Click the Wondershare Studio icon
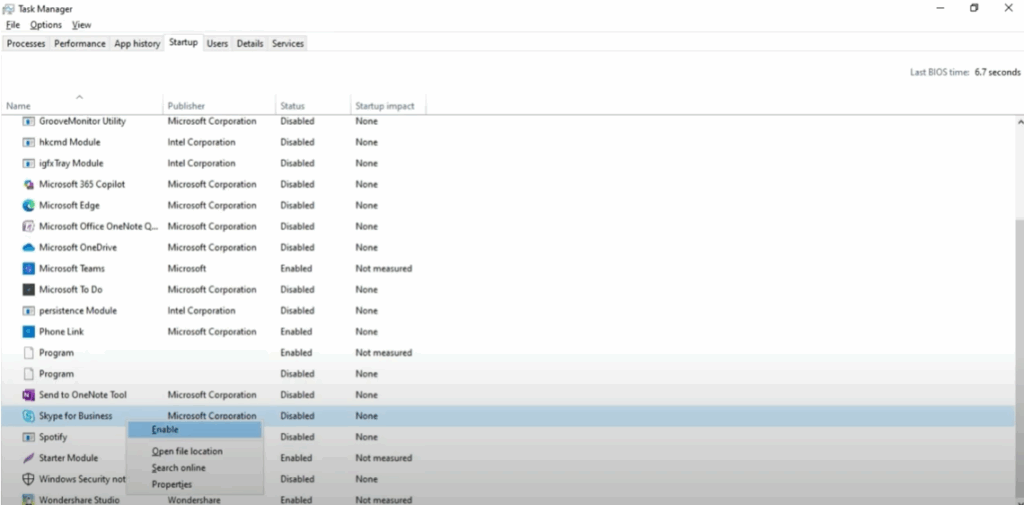The width and height of the screenshot is (1024, 505). click(x=28, y=500)
